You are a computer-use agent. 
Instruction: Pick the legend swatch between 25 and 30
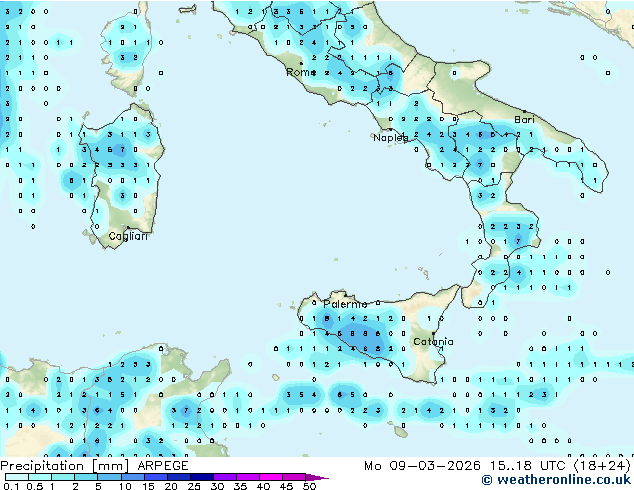[201, 477]
